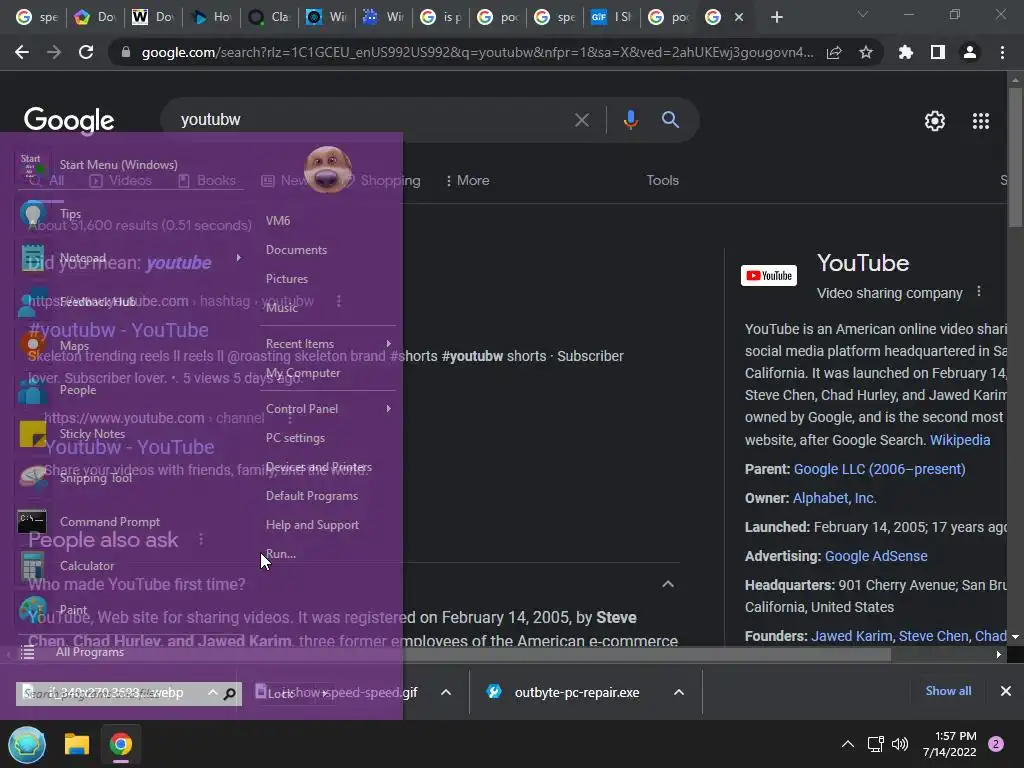Start a voice search with the microphone
This screenshot has width=1024, height=768.
pyautogui.click(x=630, y=120)
